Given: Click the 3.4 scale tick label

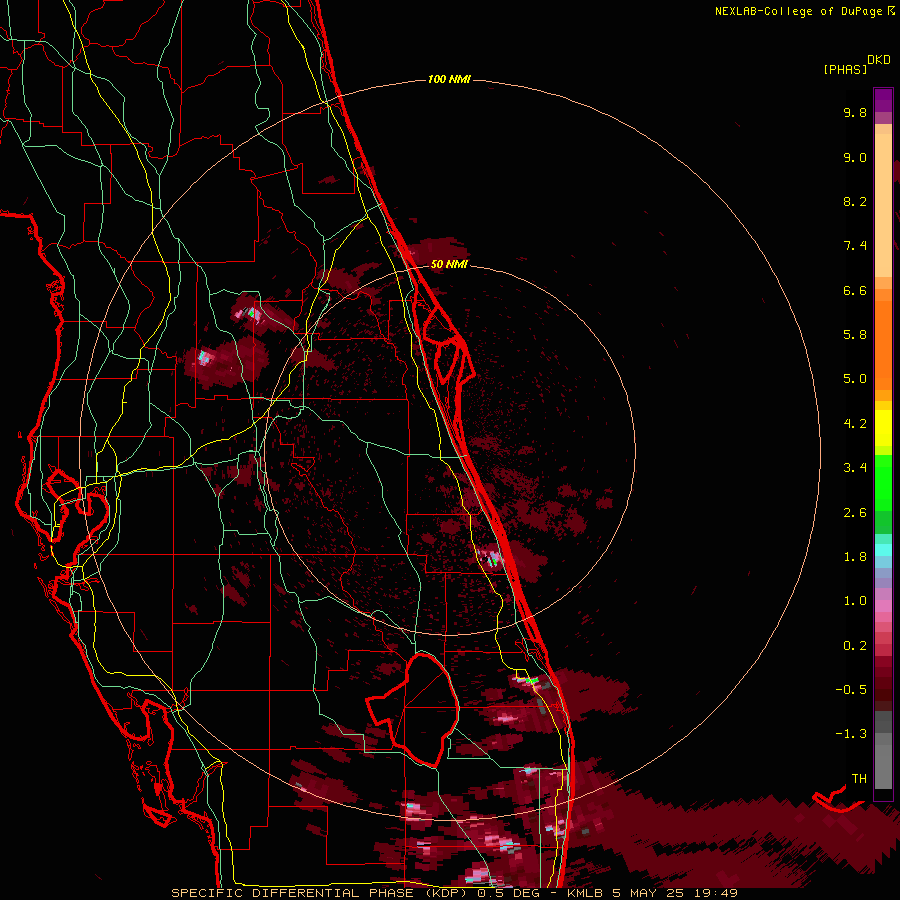Looking at the screenshot, I should 855,468.
